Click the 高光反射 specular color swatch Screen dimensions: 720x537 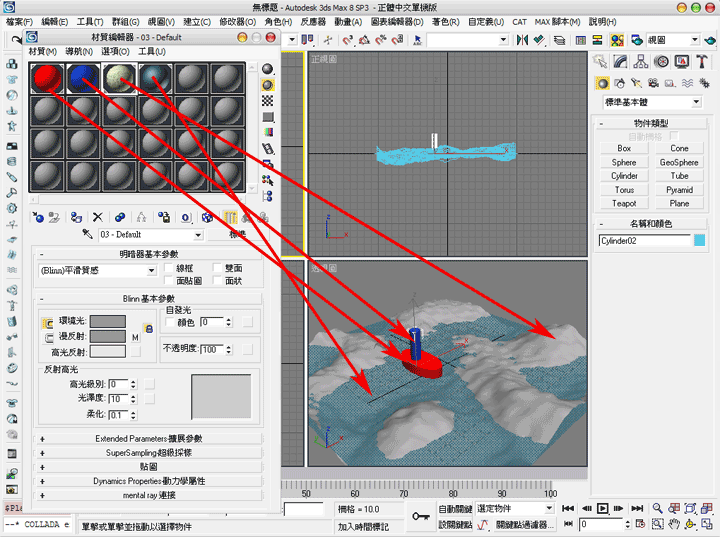pos(107,352)
